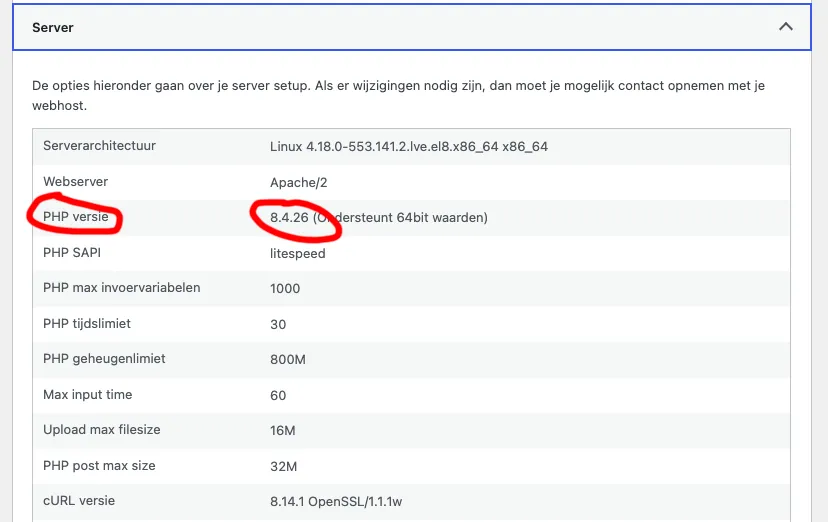Click the PHP tijdslimiet value 30

point(278,324)
